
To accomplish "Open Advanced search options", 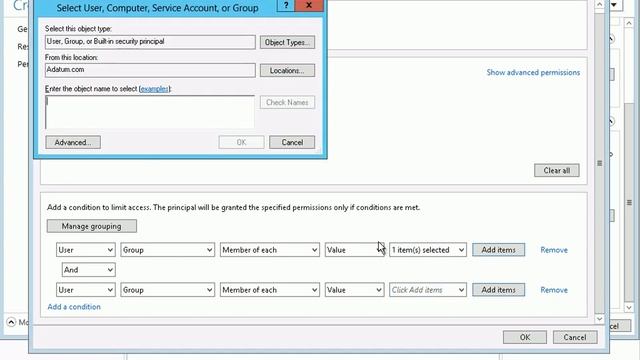I will [x=73, y=142].
